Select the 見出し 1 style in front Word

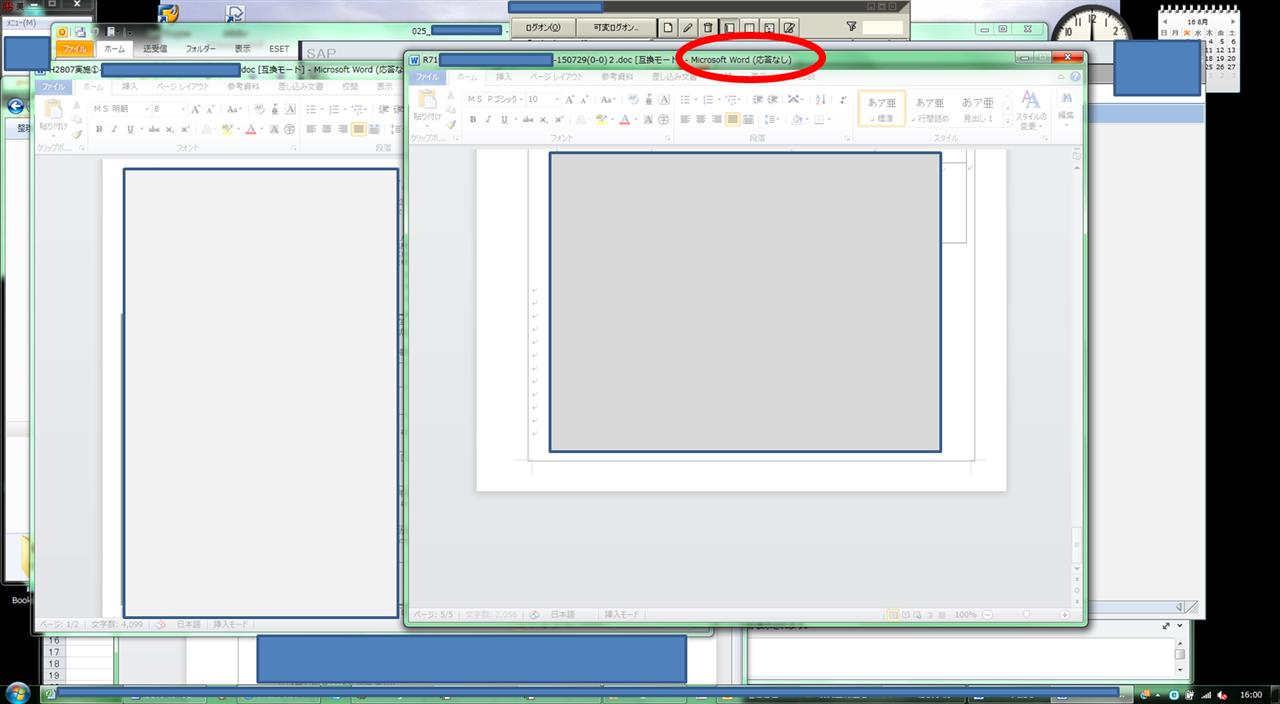pyautogui.click(x=978, y=108)
